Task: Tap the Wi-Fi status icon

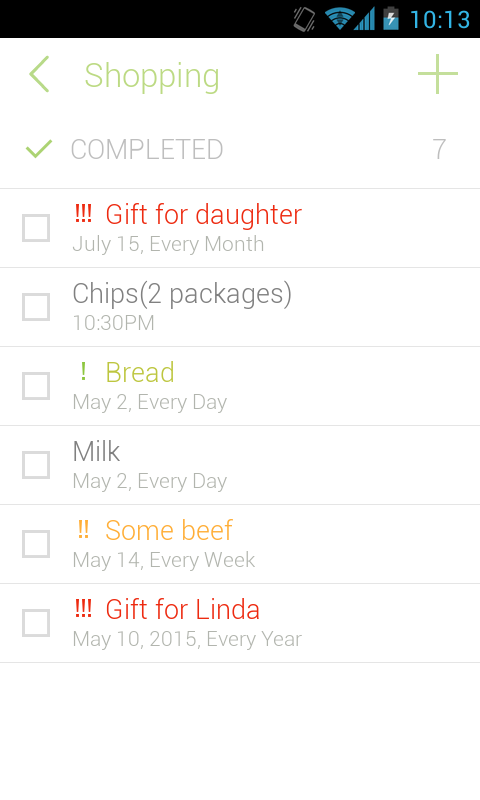Action: pos(339,19)
